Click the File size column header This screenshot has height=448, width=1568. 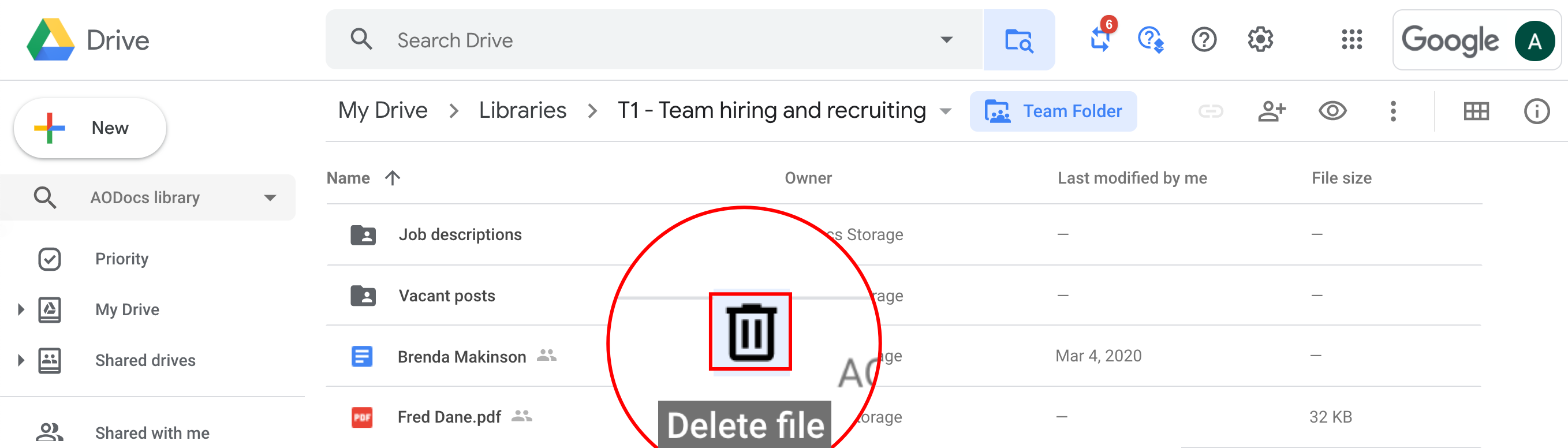pyautogui.click(x=1342, y=178)
